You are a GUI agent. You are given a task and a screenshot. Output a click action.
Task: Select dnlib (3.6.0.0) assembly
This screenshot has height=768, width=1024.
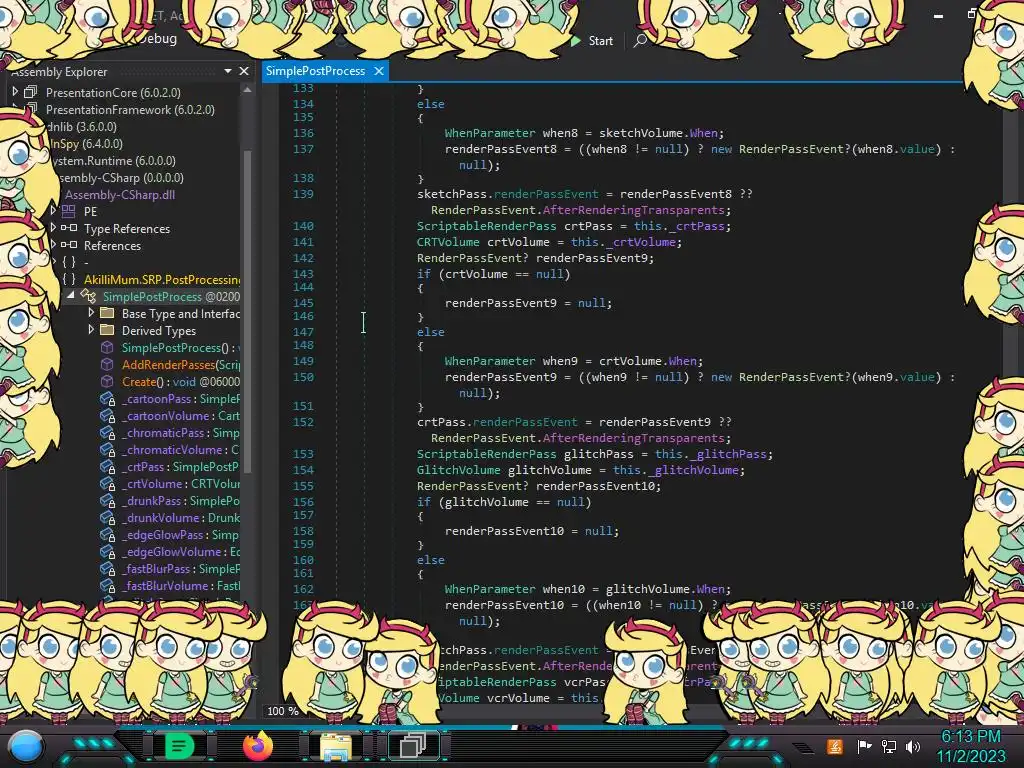(x=82, y=127)
